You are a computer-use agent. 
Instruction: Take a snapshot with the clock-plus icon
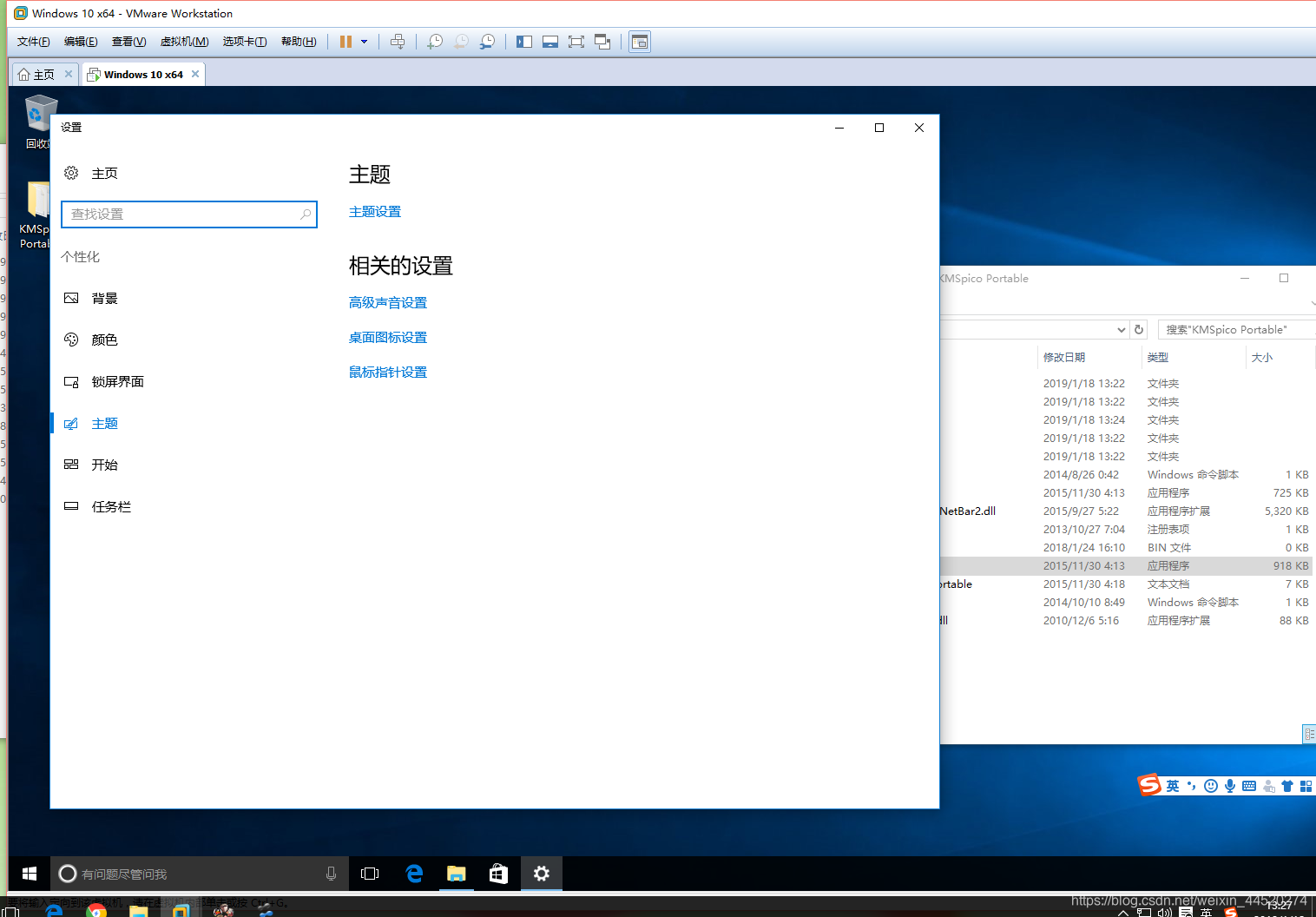pyautogui.click(x=435, y=42)
